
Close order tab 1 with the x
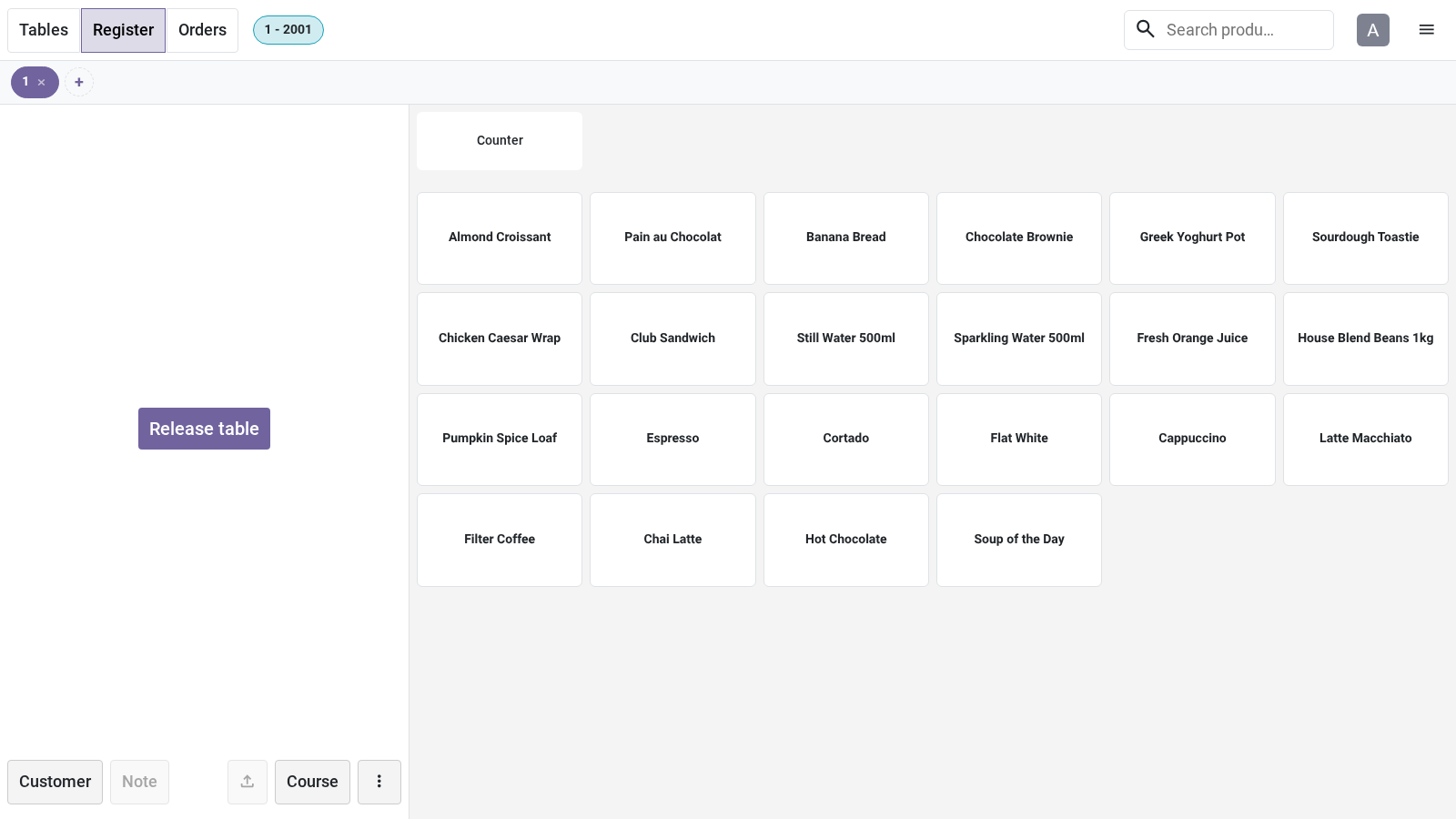42,83
